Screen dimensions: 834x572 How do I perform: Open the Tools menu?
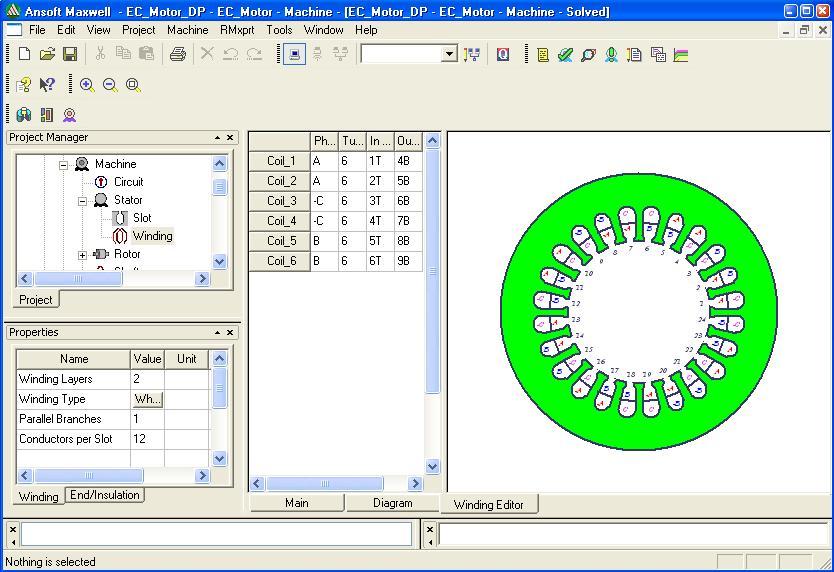coord(279,30)
